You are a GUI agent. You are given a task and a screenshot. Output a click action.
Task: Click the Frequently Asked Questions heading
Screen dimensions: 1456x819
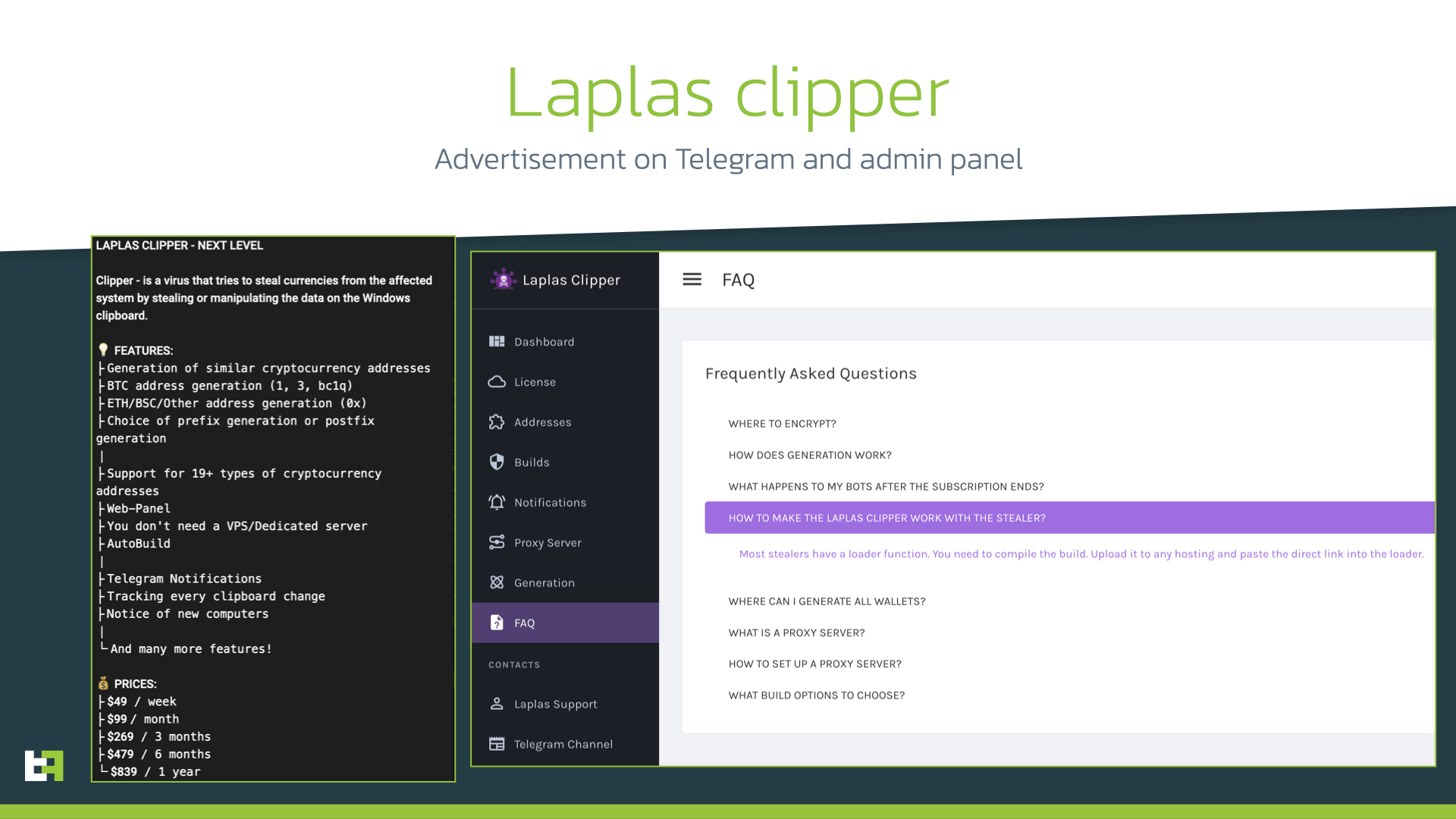(x=811, y=374)
